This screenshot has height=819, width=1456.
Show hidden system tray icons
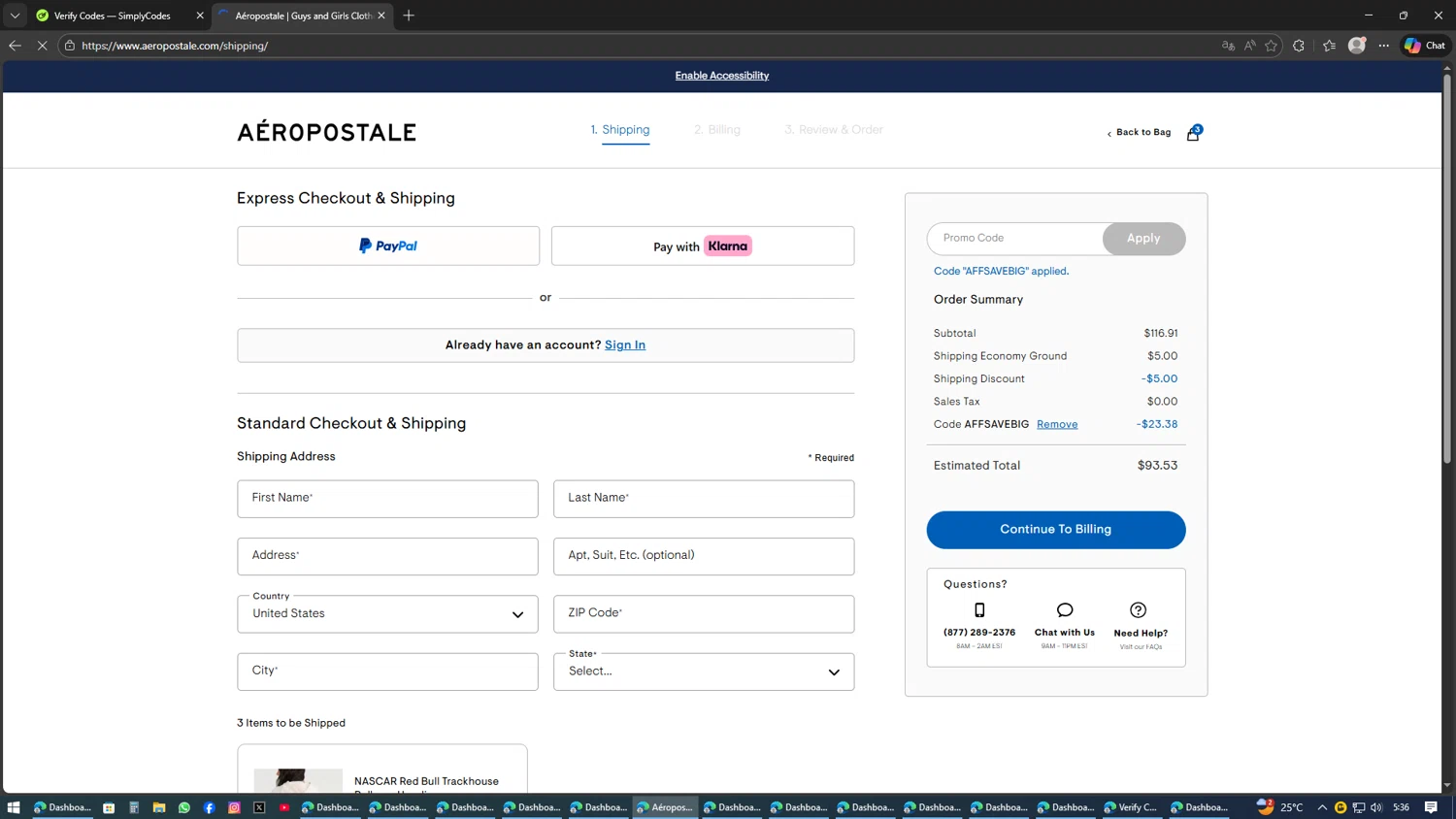pos(1322,807)
